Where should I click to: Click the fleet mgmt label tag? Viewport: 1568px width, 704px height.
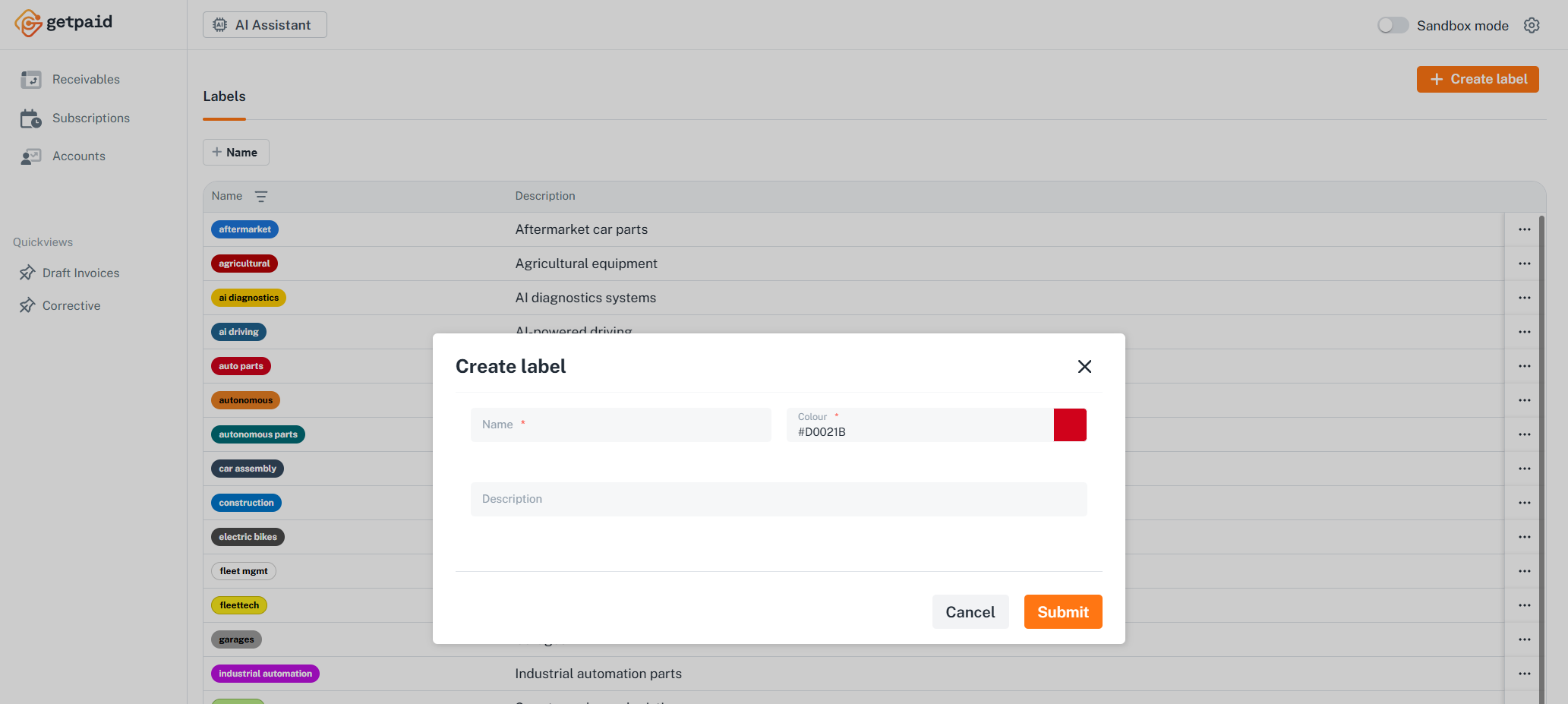click(244, 571)
